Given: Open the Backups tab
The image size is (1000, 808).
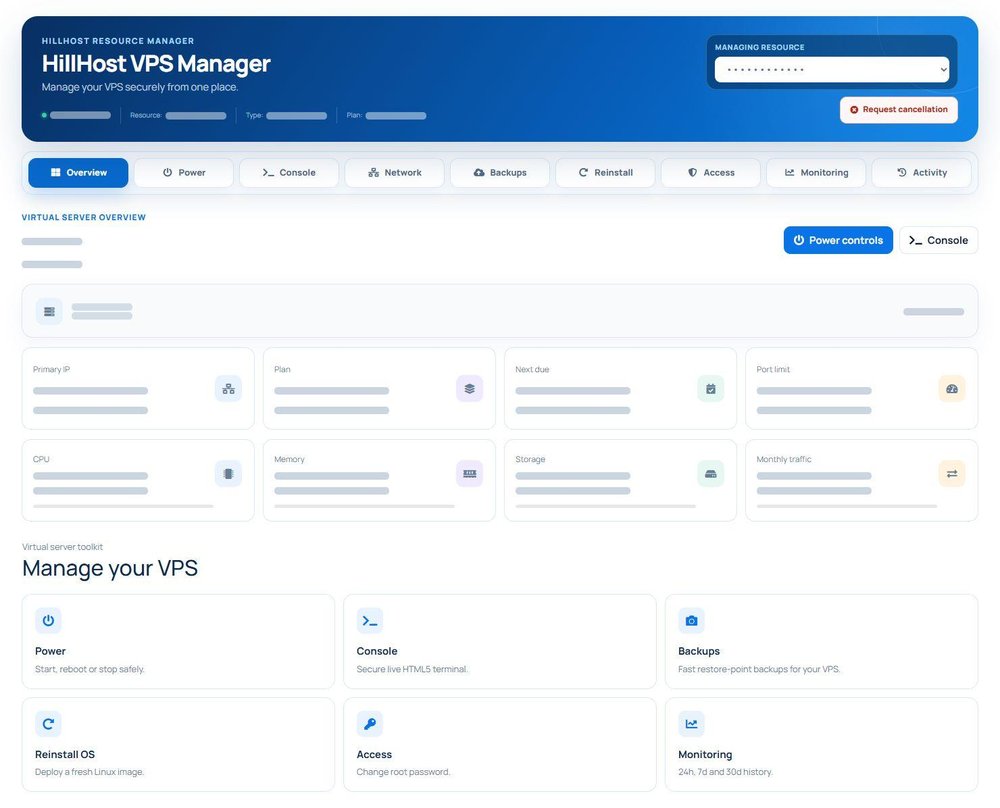Looking at the screenshot, I should pos(500,173).
